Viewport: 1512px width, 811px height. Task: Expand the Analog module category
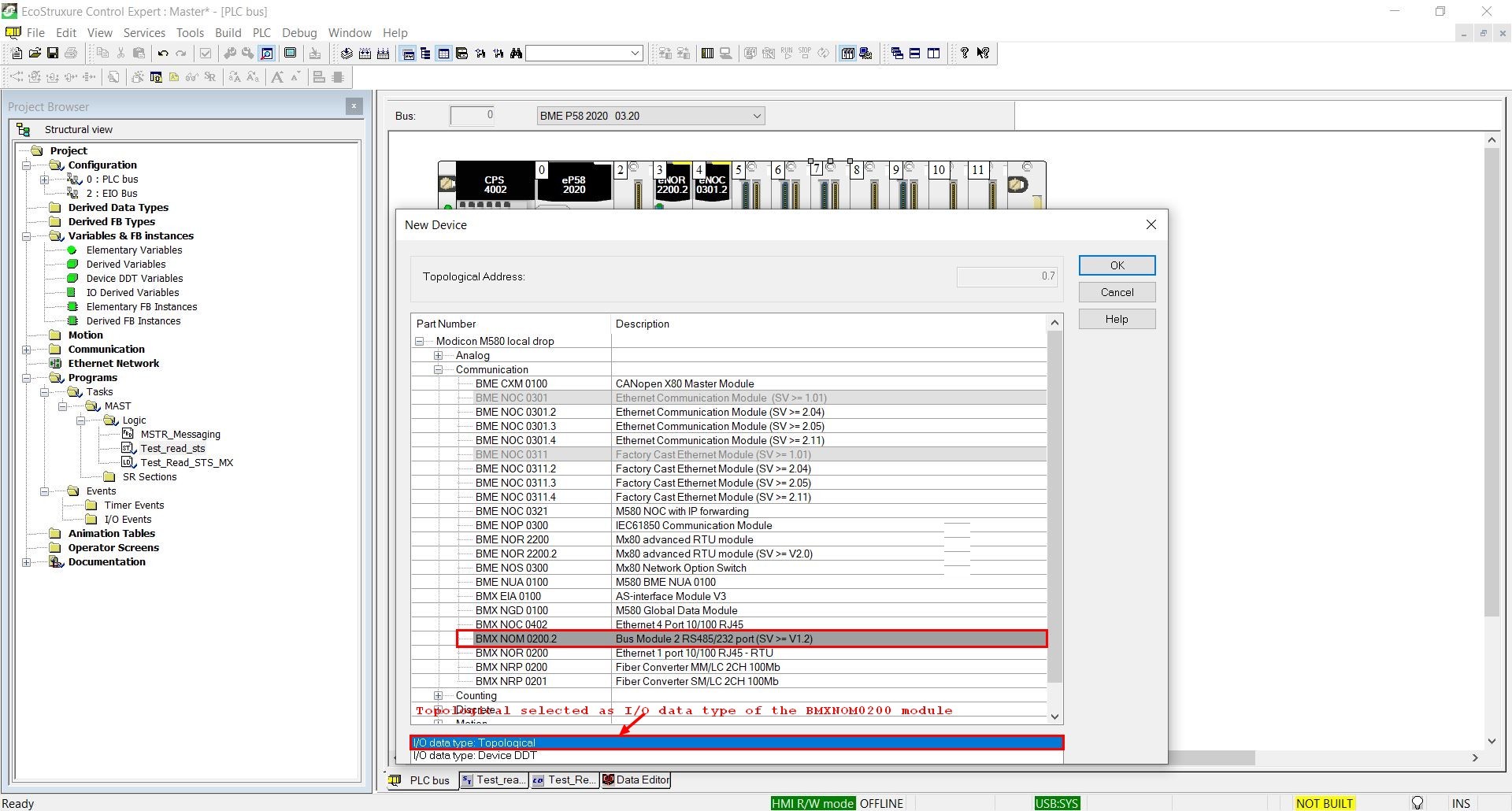click(439, 356)
